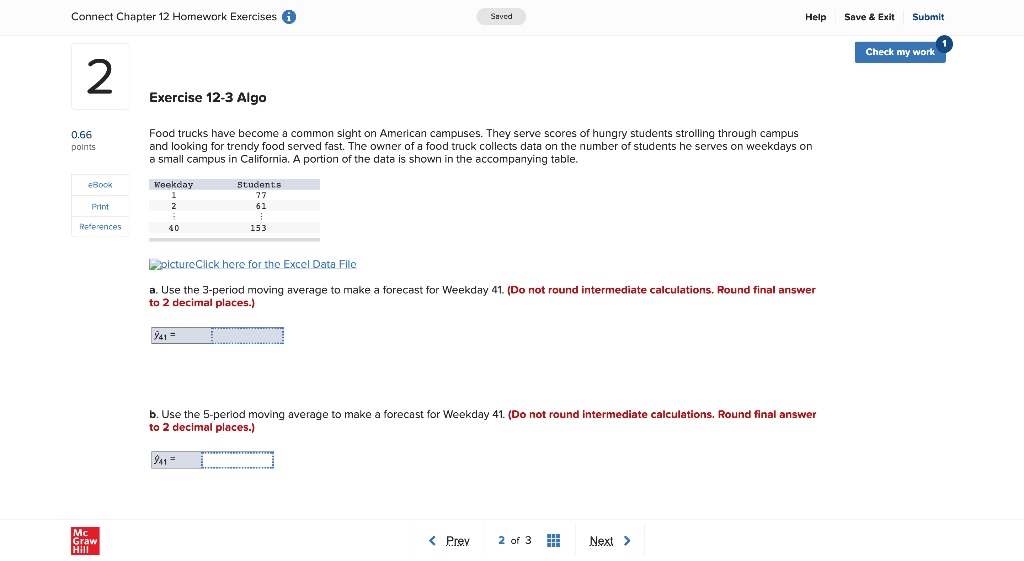This screenshot has width=1024, height=561.
Task: Open the question grid navigator icon
Action: point(553,541)
